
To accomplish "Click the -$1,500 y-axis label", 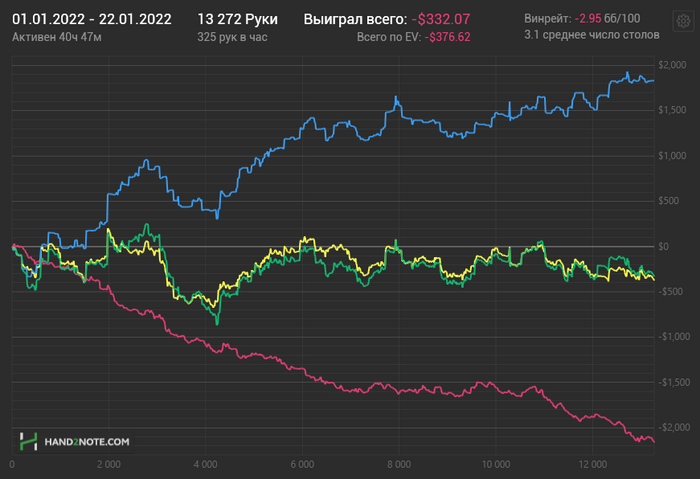I will [x=674, y=383].
